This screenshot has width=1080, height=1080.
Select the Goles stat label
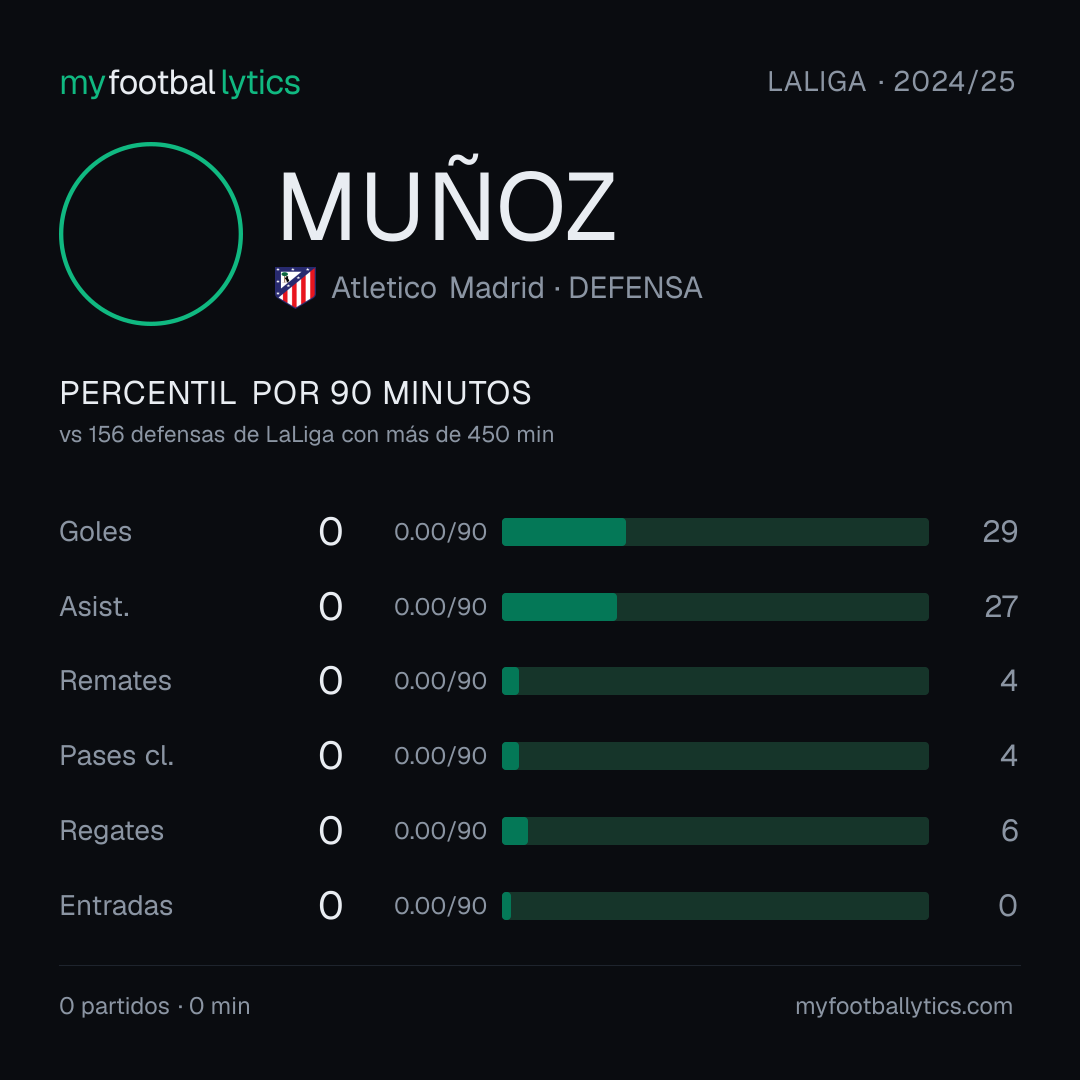point(96,532)
